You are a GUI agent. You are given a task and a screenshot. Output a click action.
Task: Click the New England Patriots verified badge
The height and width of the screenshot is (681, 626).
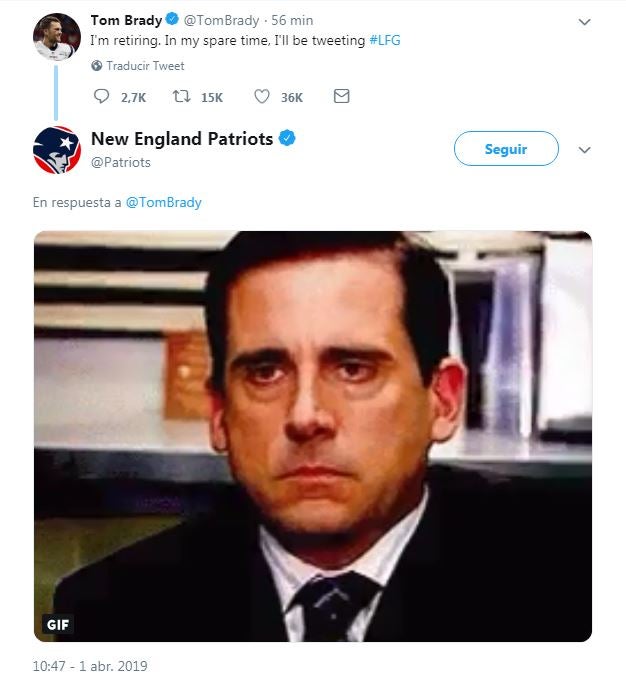pos(287,139)
